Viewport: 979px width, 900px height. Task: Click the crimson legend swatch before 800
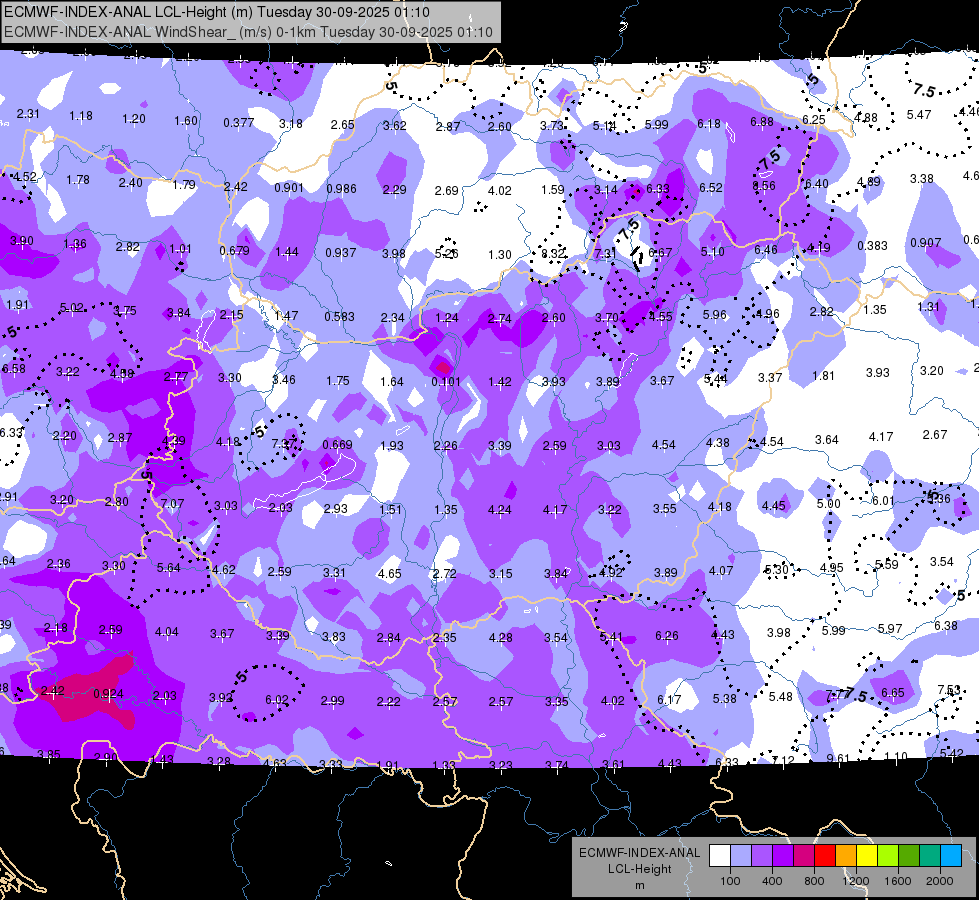pos(804,856)
